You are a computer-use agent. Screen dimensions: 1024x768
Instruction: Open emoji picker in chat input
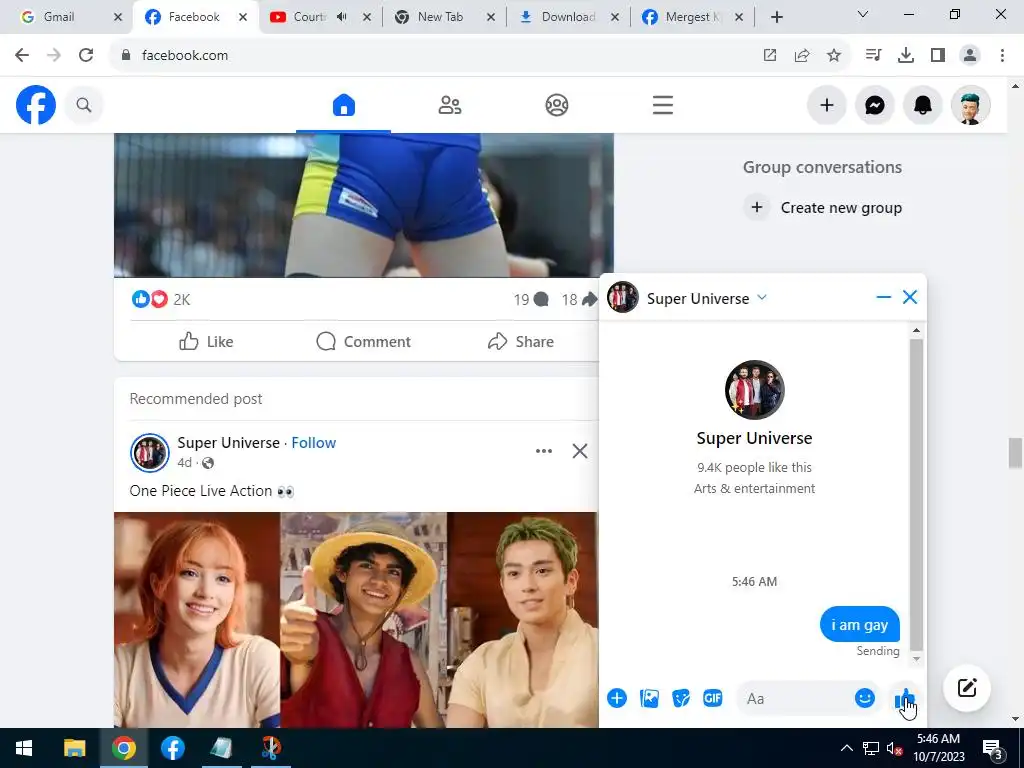pos(864,698)
